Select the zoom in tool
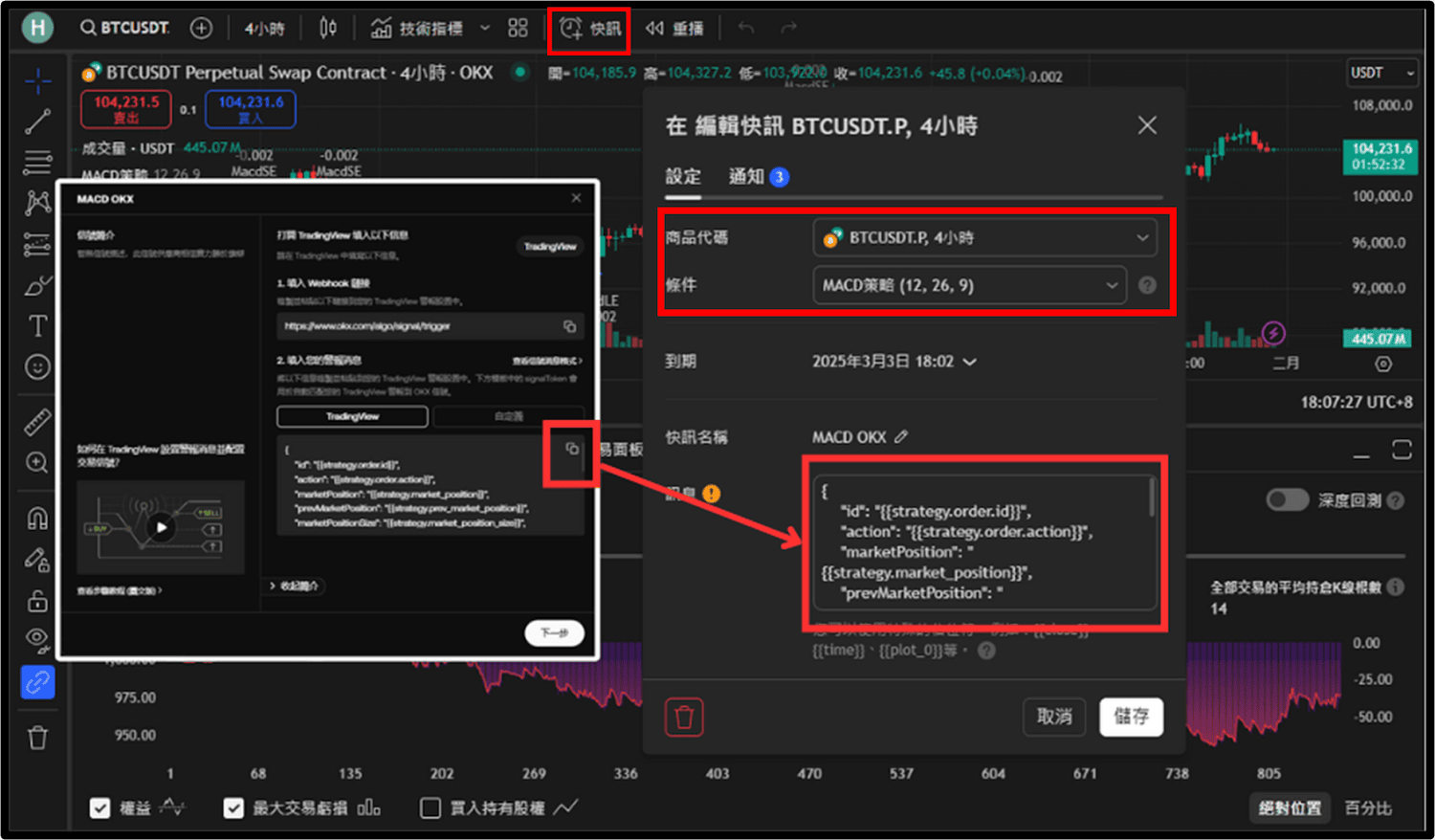Viewport: 1435px width, 840px height. 37,463
